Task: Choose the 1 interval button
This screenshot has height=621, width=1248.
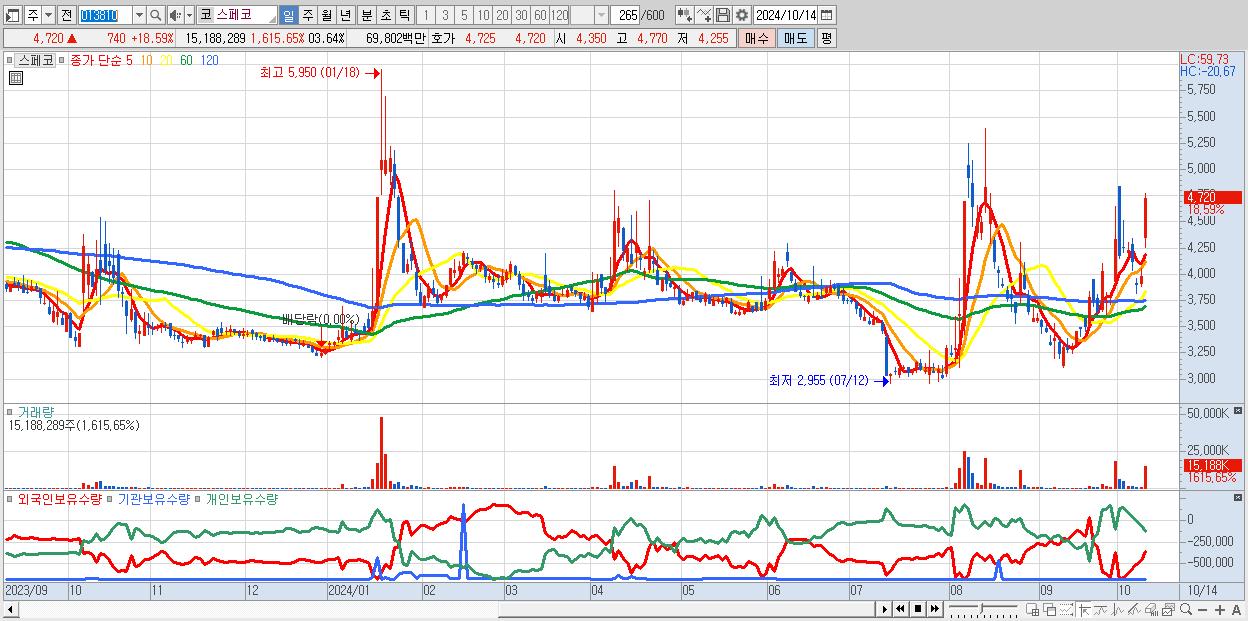Action: click(x=425, y=15)
